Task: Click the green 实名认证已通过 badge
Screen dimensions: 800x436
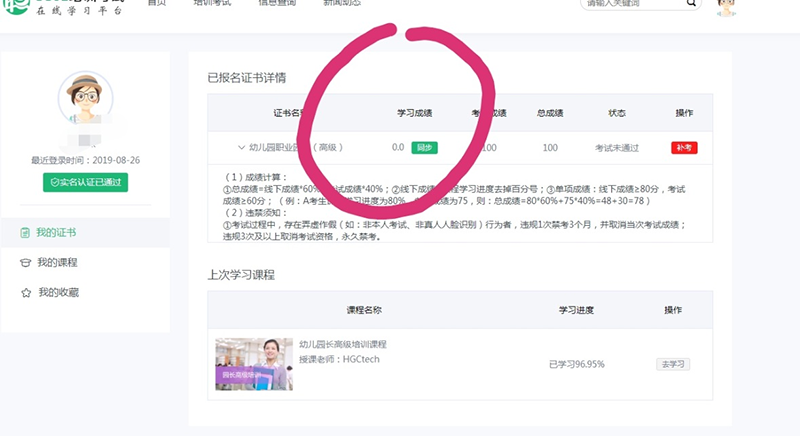Action: click(85, 182)
